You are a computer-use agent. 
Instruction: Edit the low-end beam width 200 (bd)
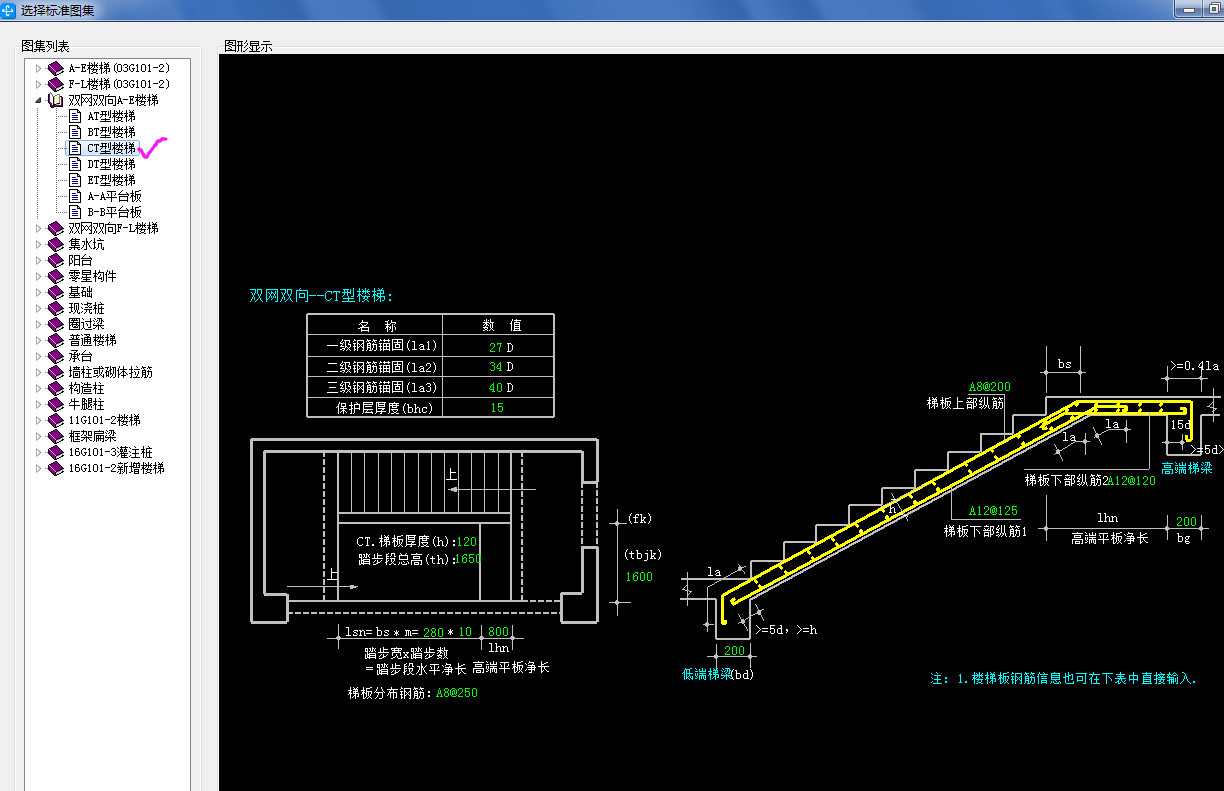[735, 651]
